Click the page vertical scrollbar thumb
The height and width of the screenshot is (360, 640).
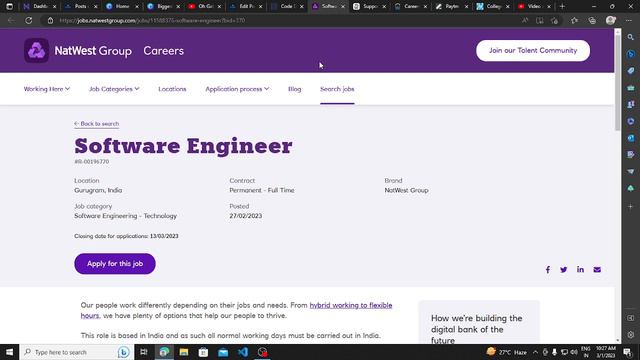tap(618, 82)
